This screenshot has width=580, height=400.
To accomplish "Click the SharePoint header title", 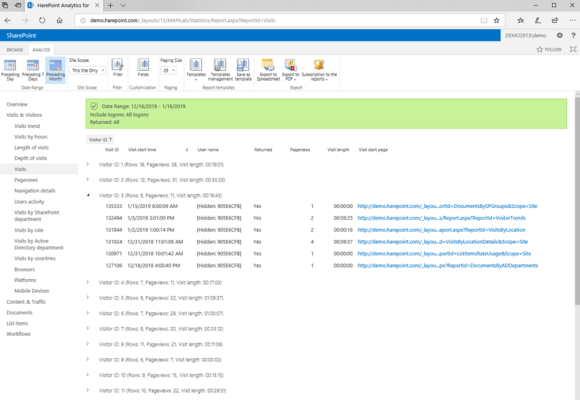I will [x=21, y=36].
